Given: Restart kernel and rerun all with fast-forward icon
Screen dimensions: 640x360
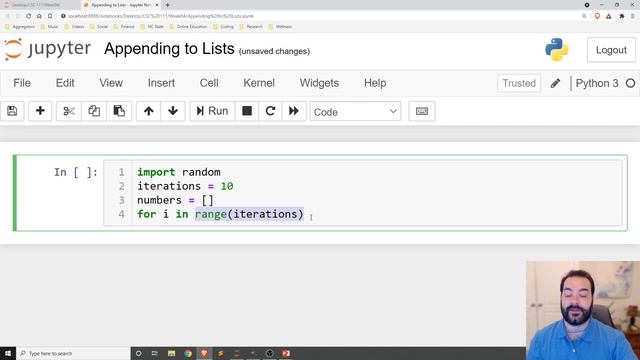Looking at the screenshot, I should 293,111.
